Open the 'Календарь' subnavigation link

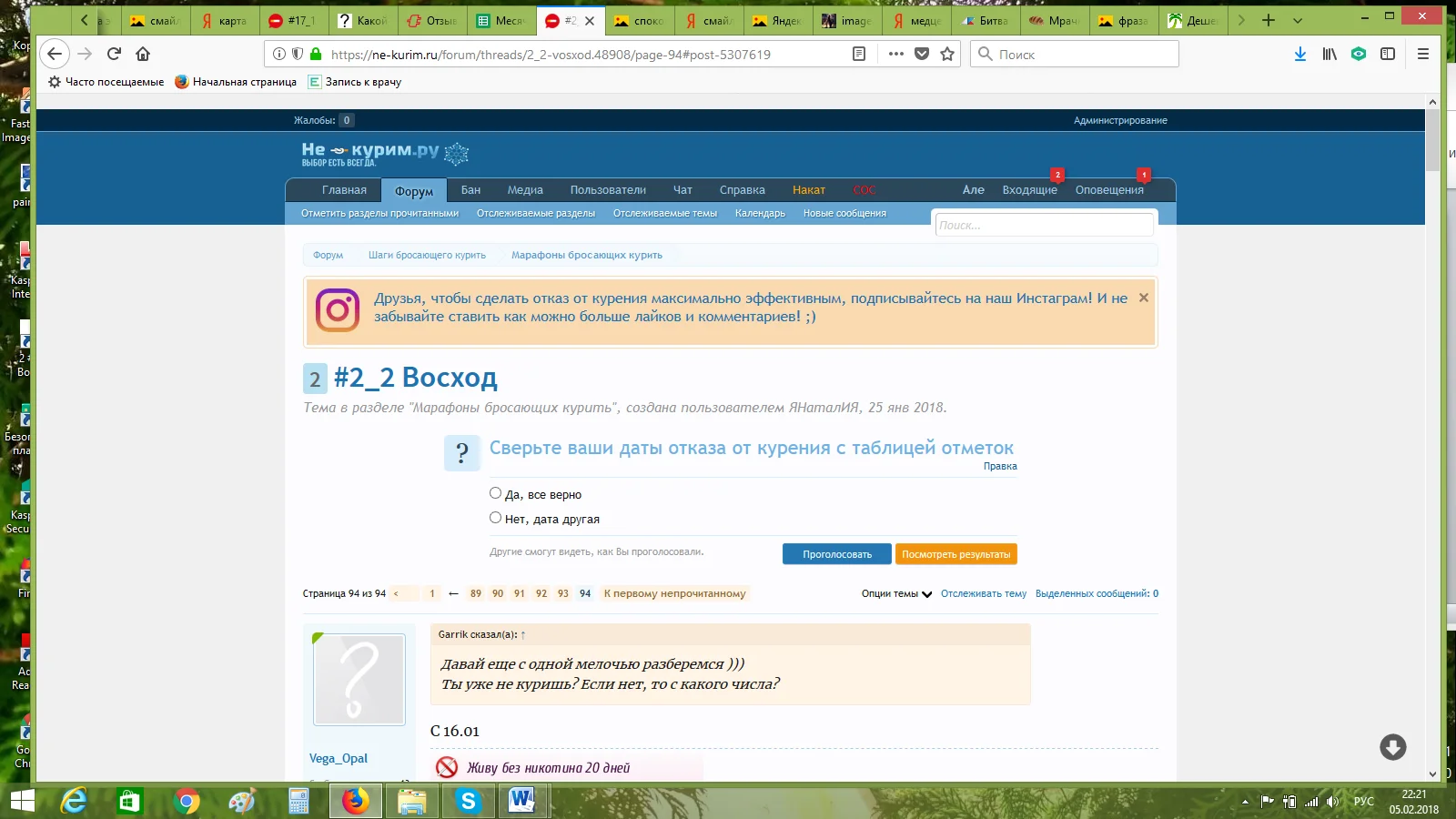pyautogui.click(x=760, y=213)
